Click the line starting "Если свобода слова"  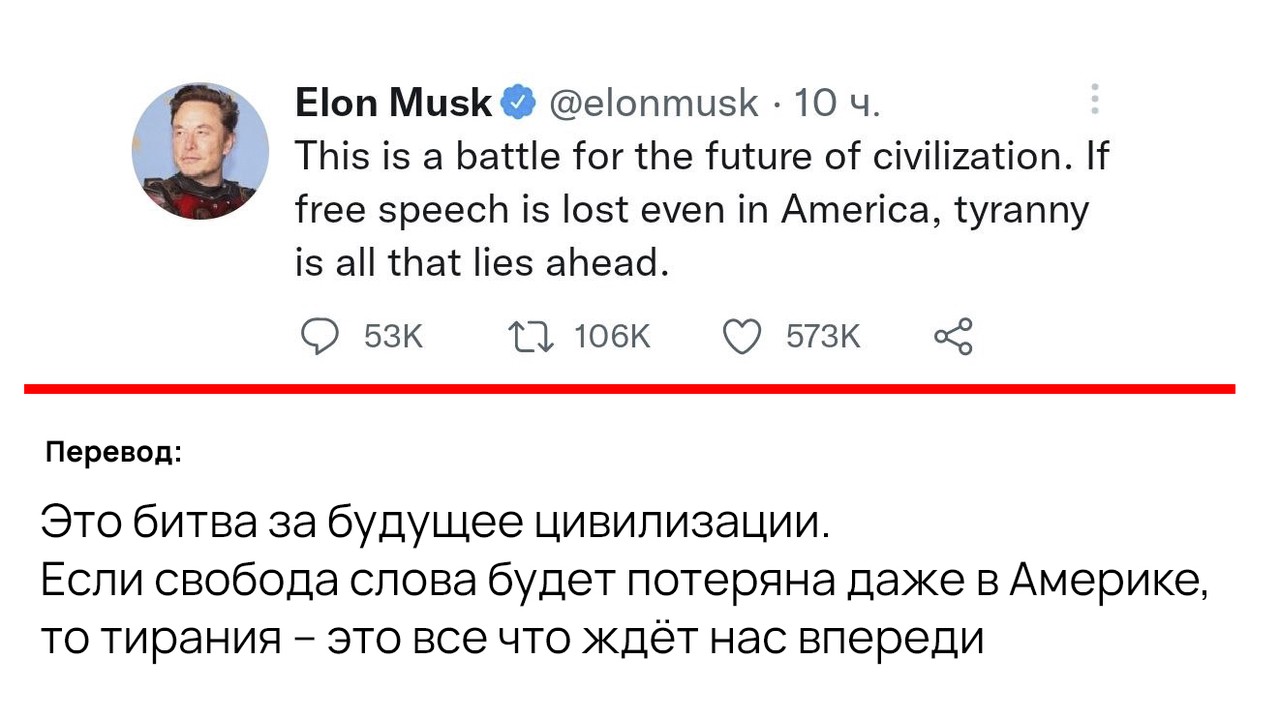tap(625, 582)
